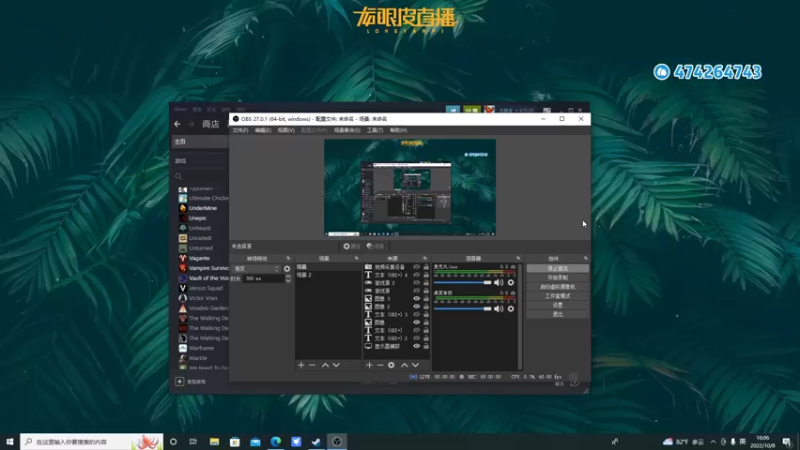Click the 停止推流 button
Viewport: 800px width, 450px height.
(x=558, y=268)
